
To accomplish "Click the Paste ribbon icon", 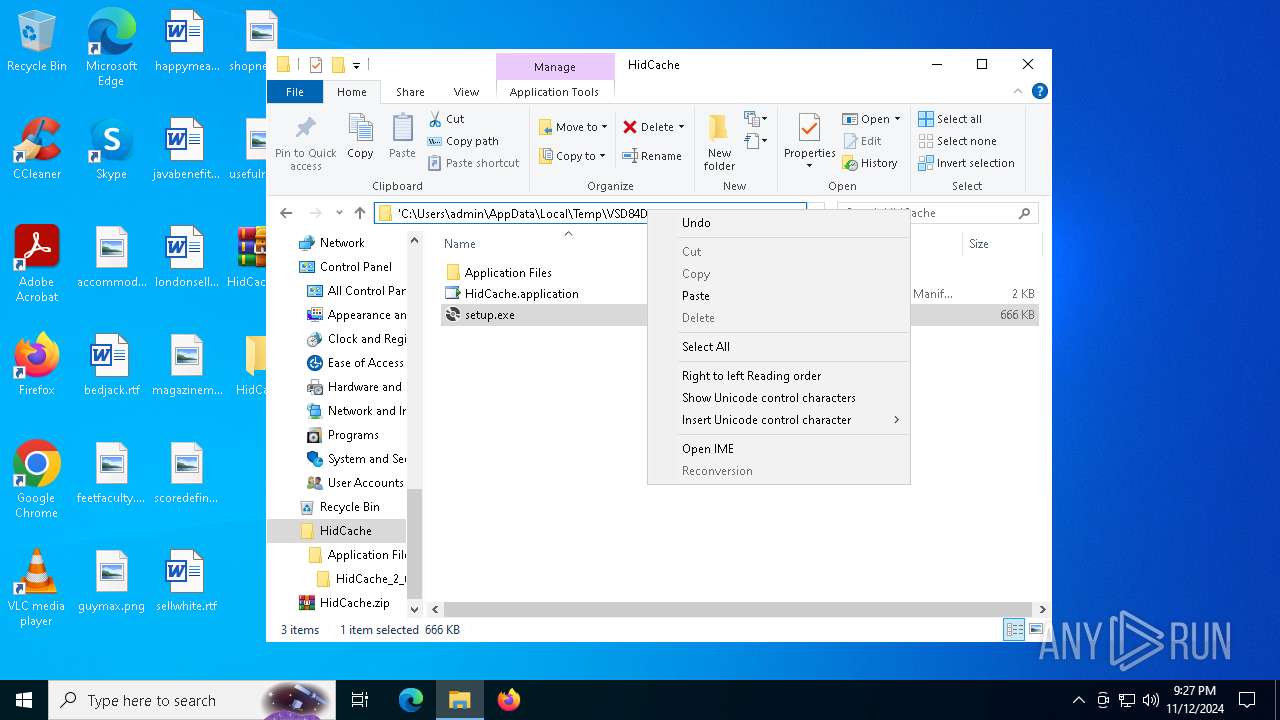I will pos(402,136).
